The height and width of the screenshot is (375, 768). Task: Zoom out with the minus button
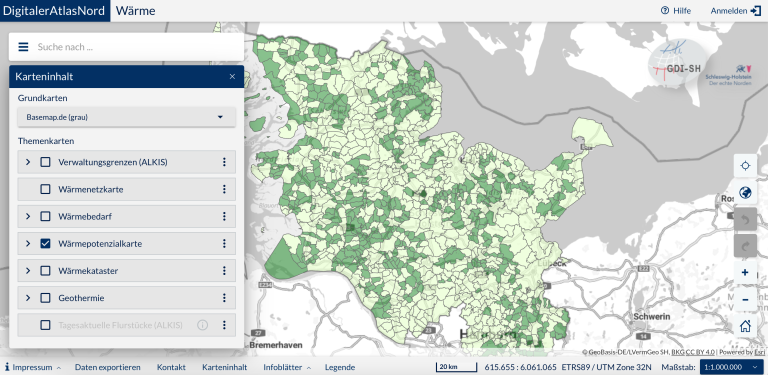[x=745, y=299]
